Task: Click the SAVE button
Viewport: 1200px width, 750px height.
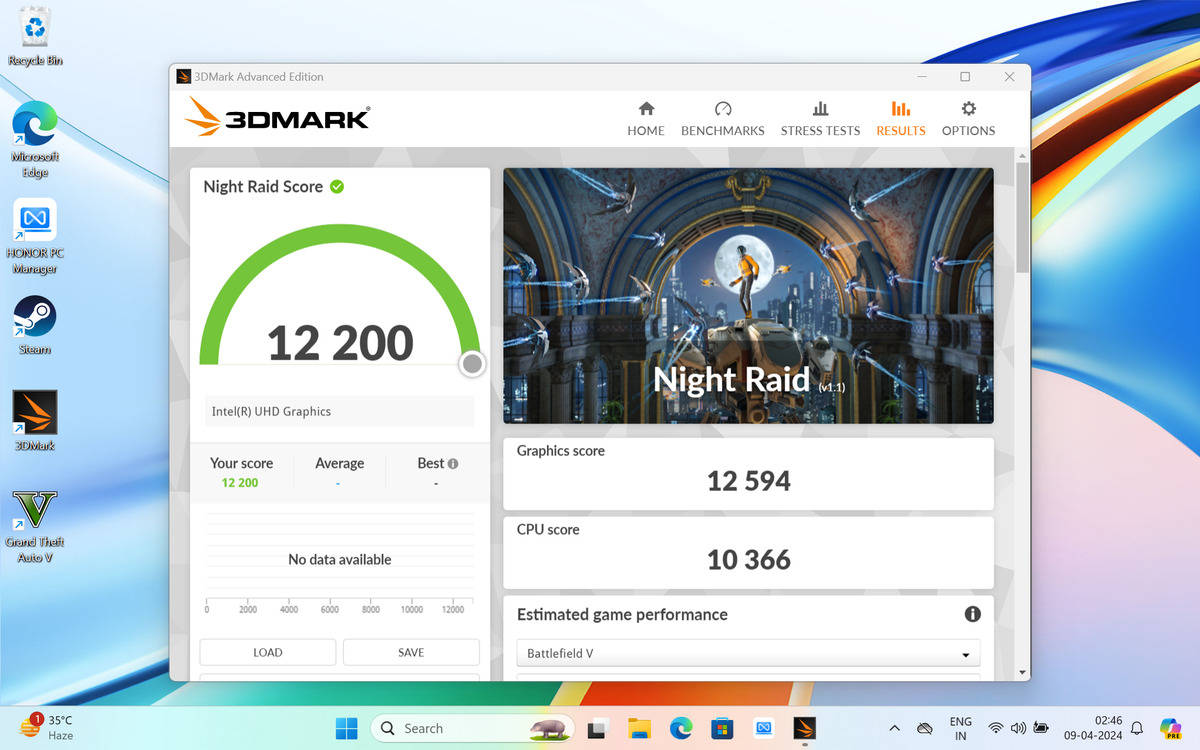Action: [411, 652]
